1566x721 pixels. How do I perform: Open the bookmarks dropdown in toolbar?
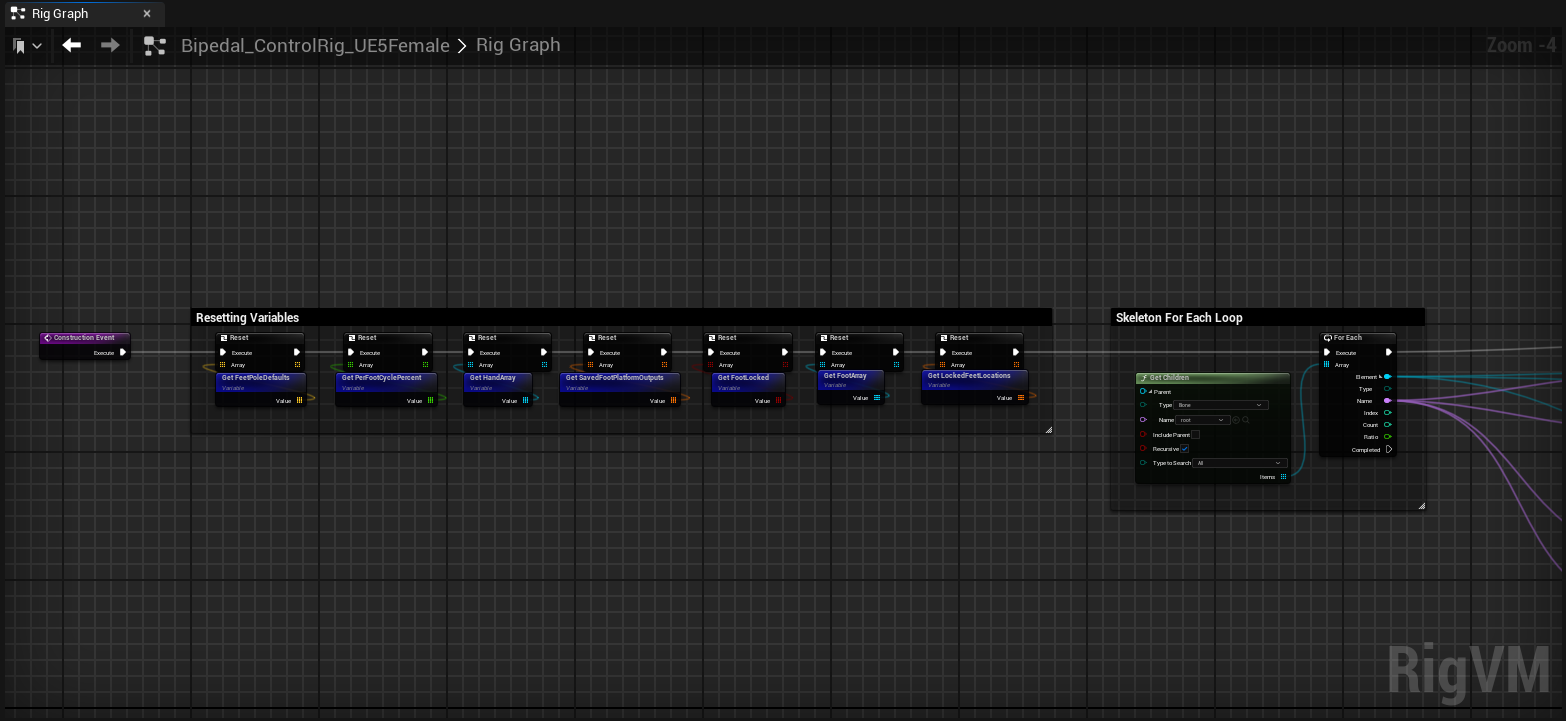tap(27, 46)
